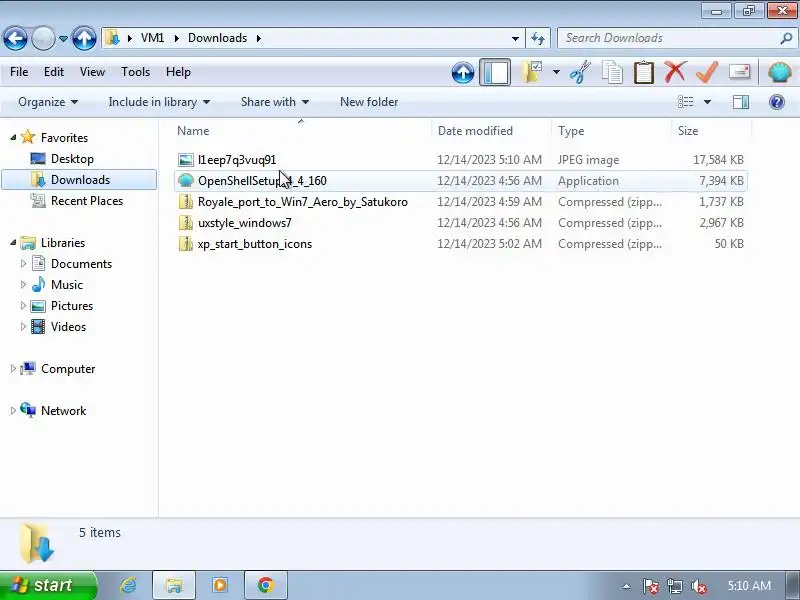Toggle navigation pane toolbar button

coord(495,72)
